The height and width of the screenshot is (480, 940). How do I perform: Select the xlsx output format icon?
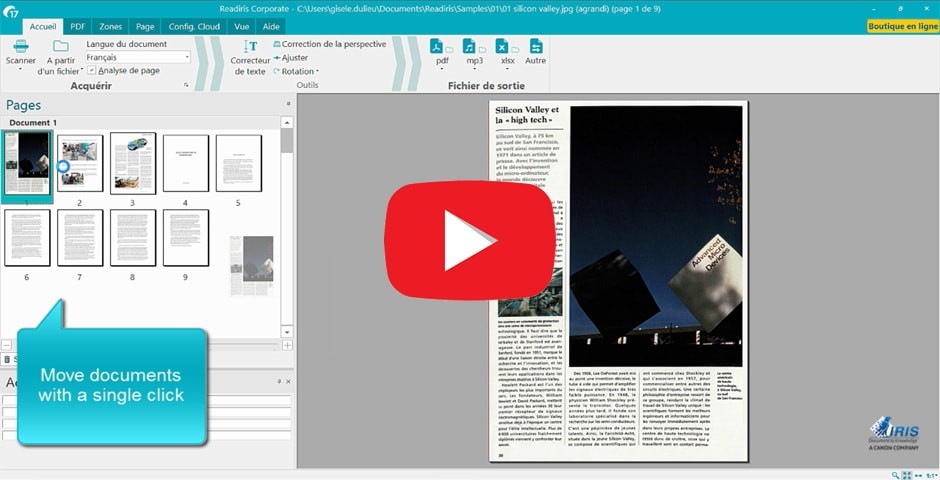point(502,46)
